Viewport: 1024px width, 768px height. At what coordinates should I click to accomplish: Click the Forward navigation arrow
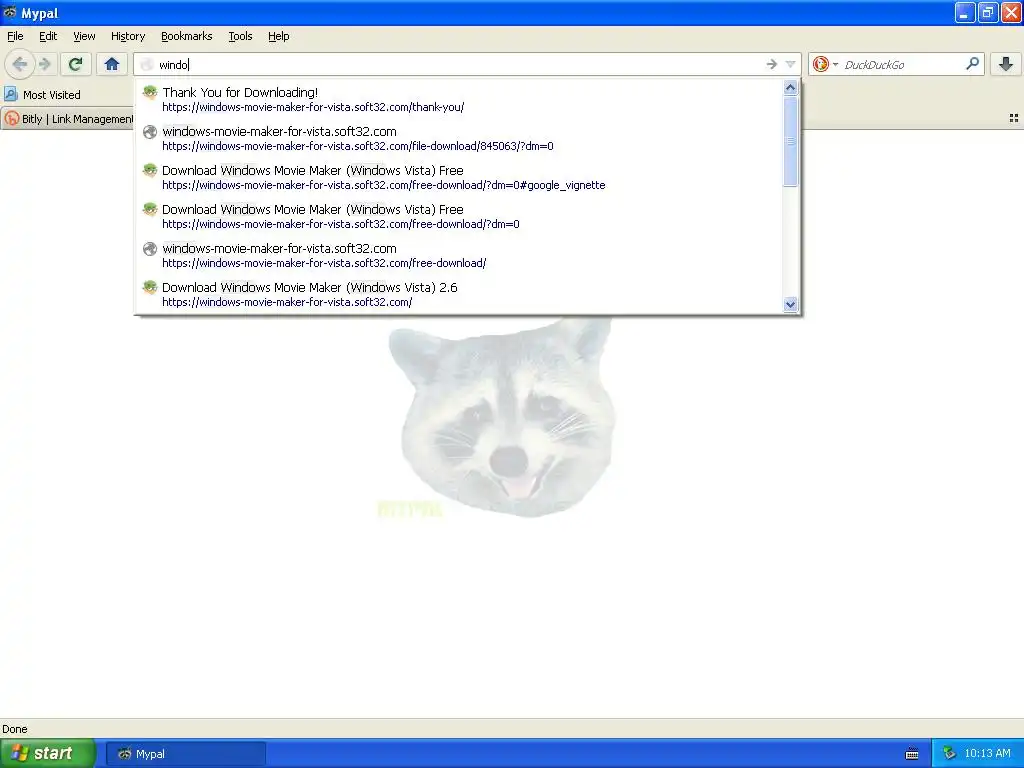point(45,64)
